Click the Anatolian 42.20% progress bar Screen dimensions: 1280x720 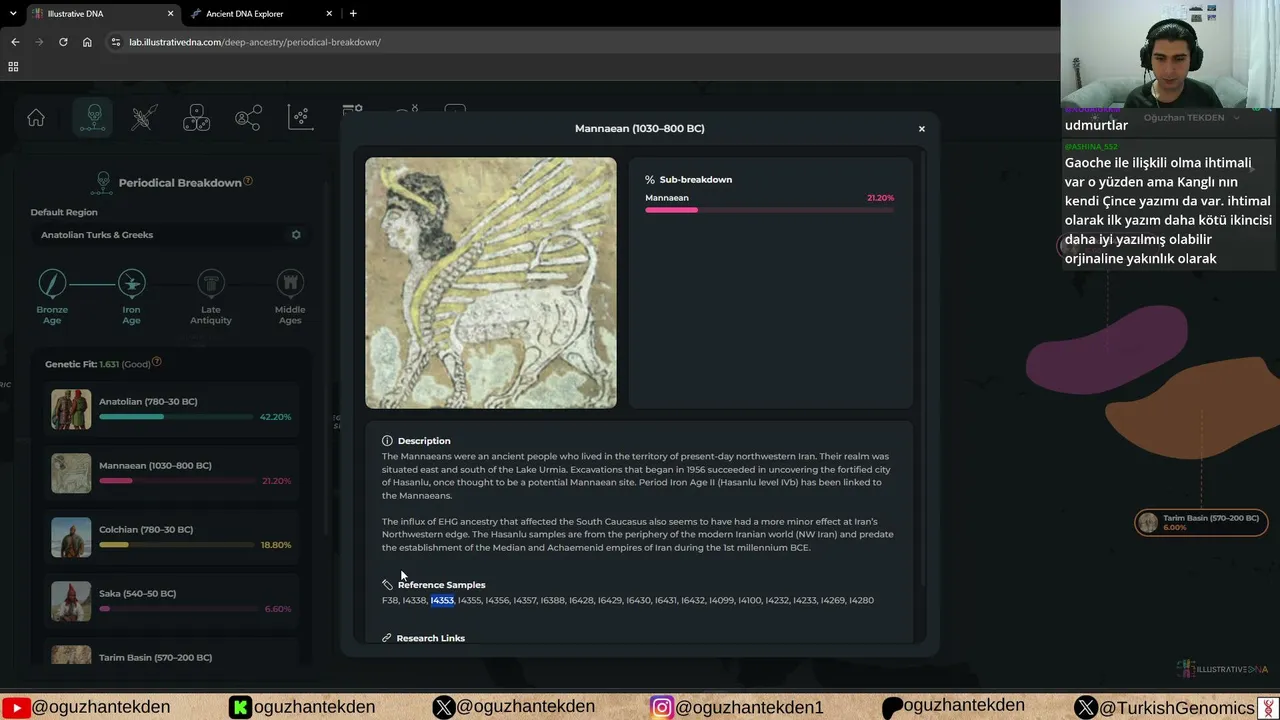click(176, 417)
